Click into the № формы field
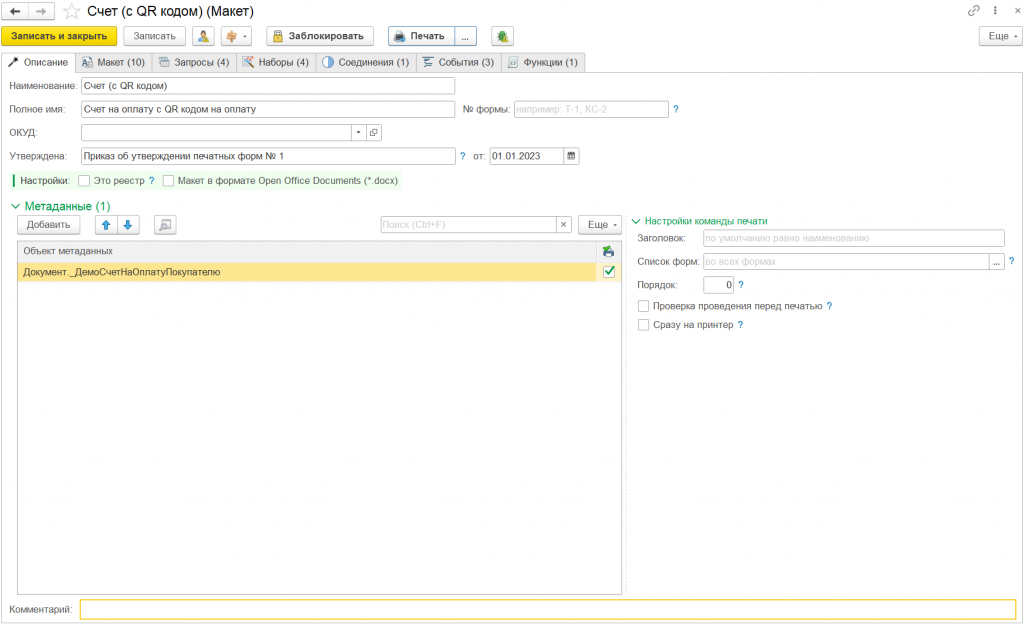 coord(591,109)
